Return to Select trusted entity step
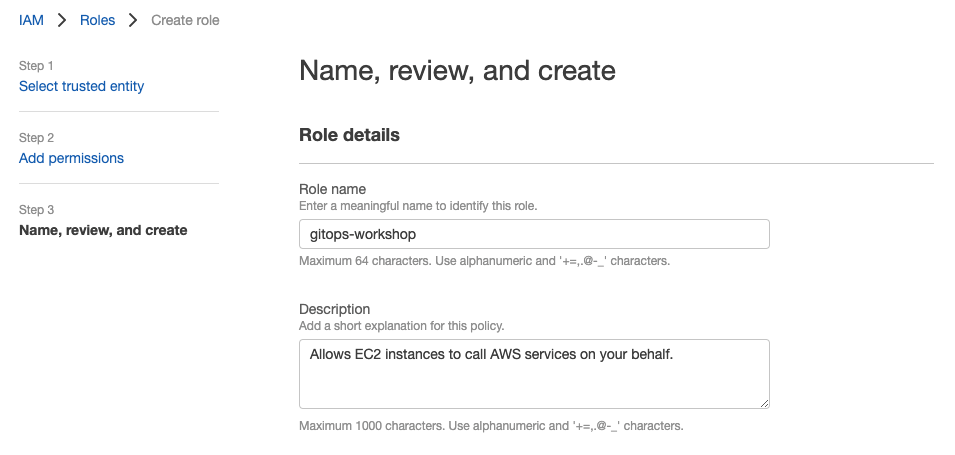Image resolution: width=955 pixels, height=455 pixels. (82, 86)
